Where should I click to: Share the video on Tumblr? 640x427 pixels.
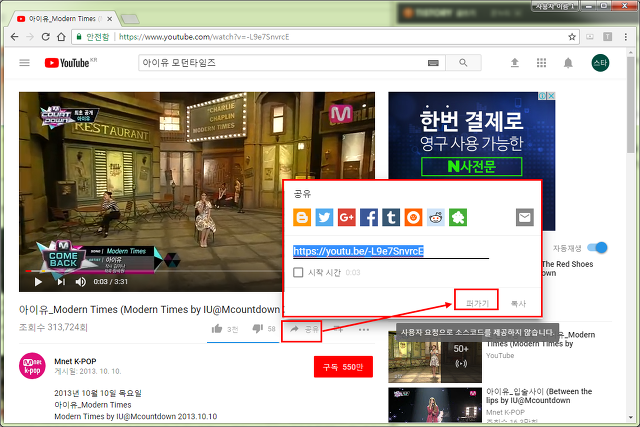click(x=391, y=217)
